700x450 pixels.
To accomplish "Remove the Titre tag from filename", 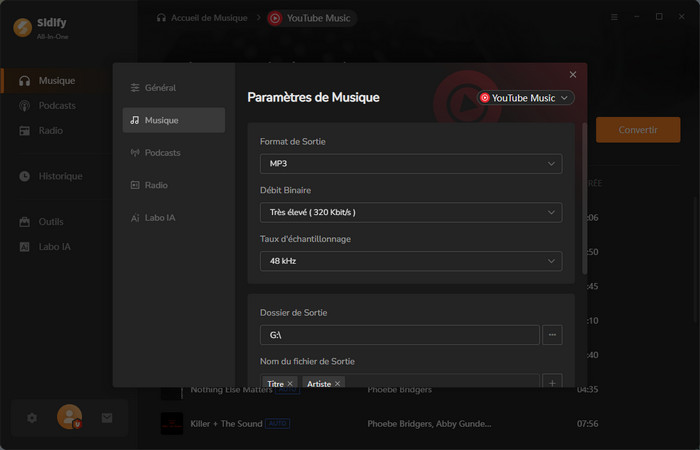I will click(290, 384).
